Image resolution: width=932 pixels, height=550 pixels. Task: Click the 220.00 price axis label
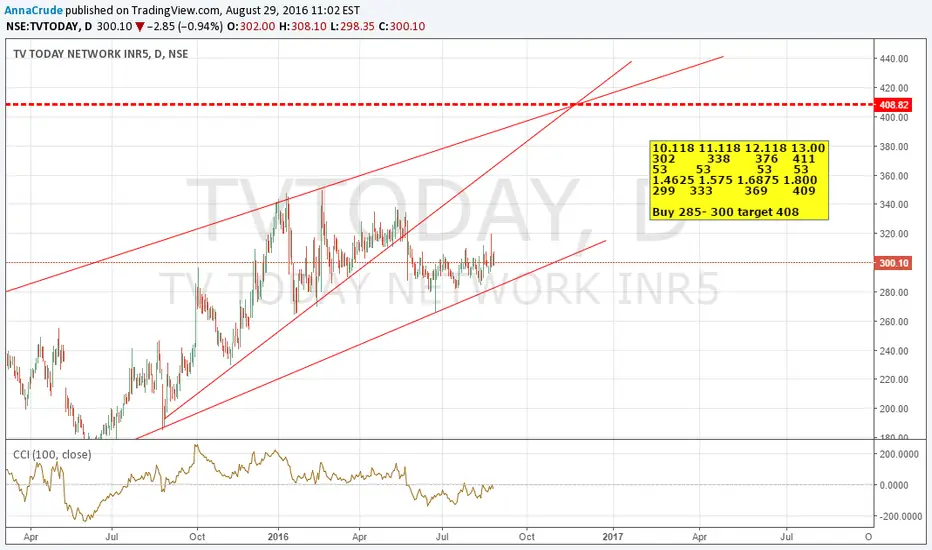point(893,379)
